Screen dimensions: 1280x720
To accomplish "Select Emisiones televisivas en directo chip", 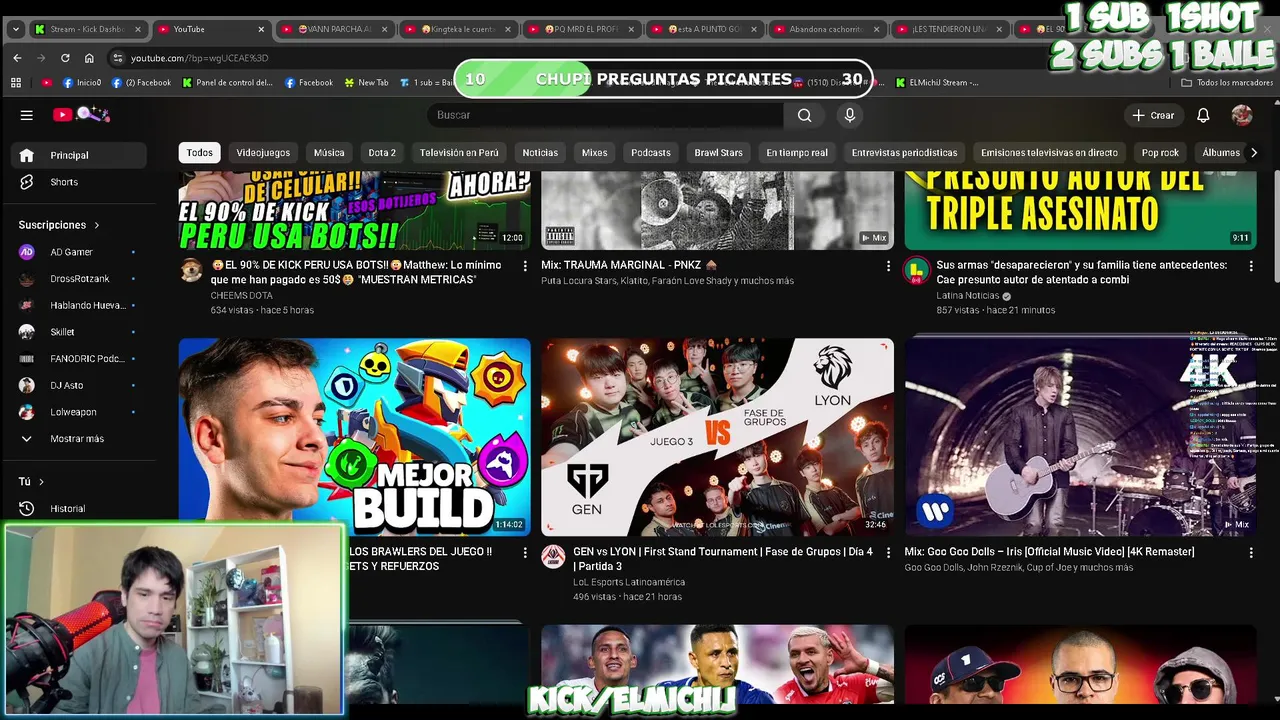I will [1049, 153].
